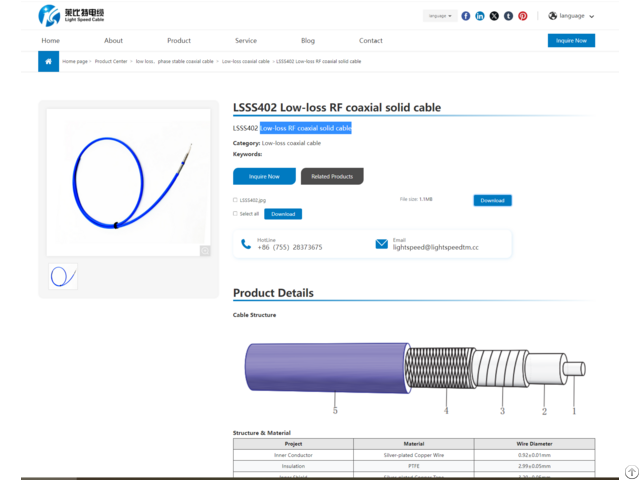This screenshot has height=480, width=640.
Task: Follow low loss, phase stable coaxial cable breadcrumb
Action: tap(174, 61)
